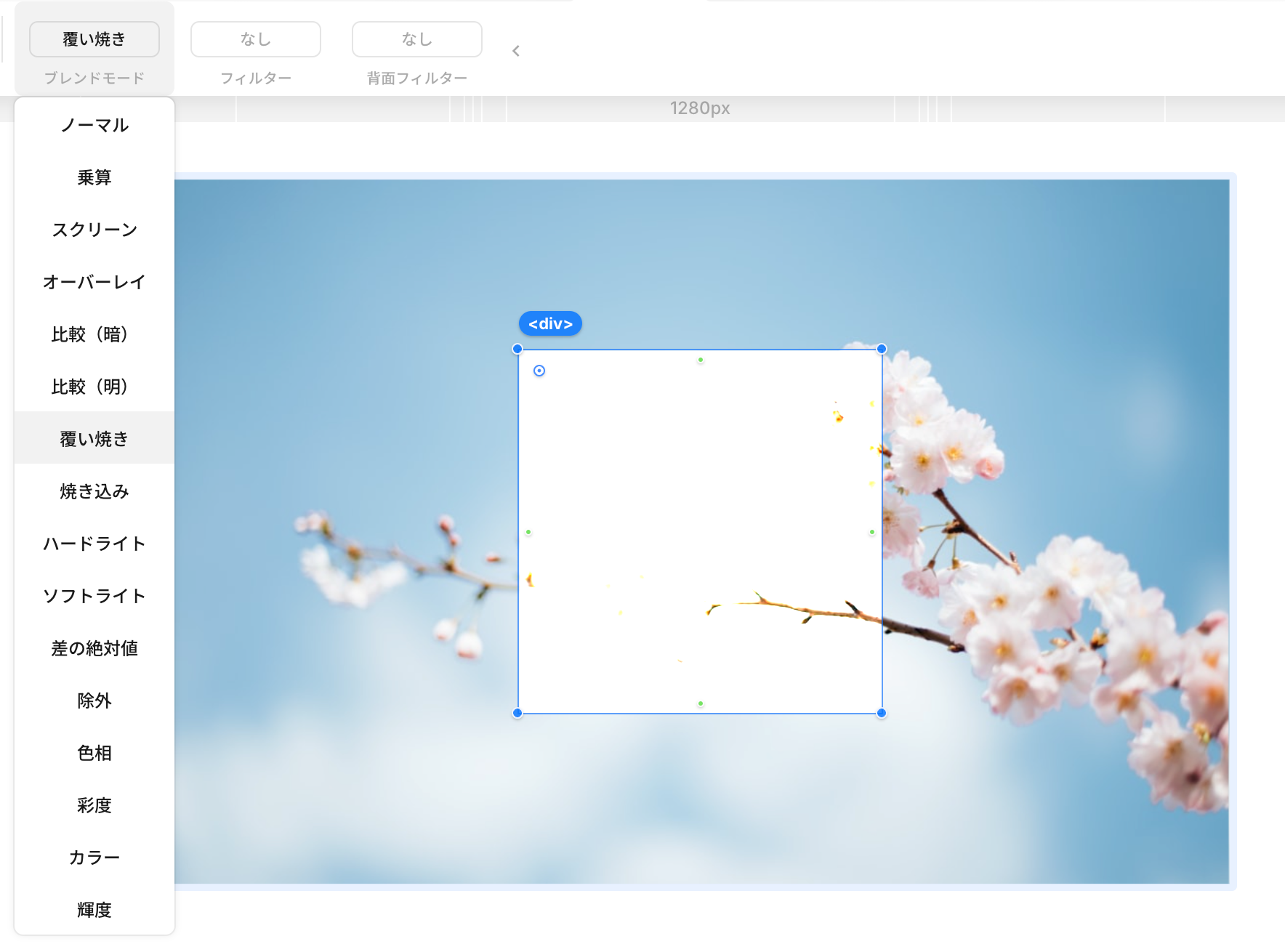Select 乗算 blend mode
The image size is (1285, 952).
(x=94, y=177)
